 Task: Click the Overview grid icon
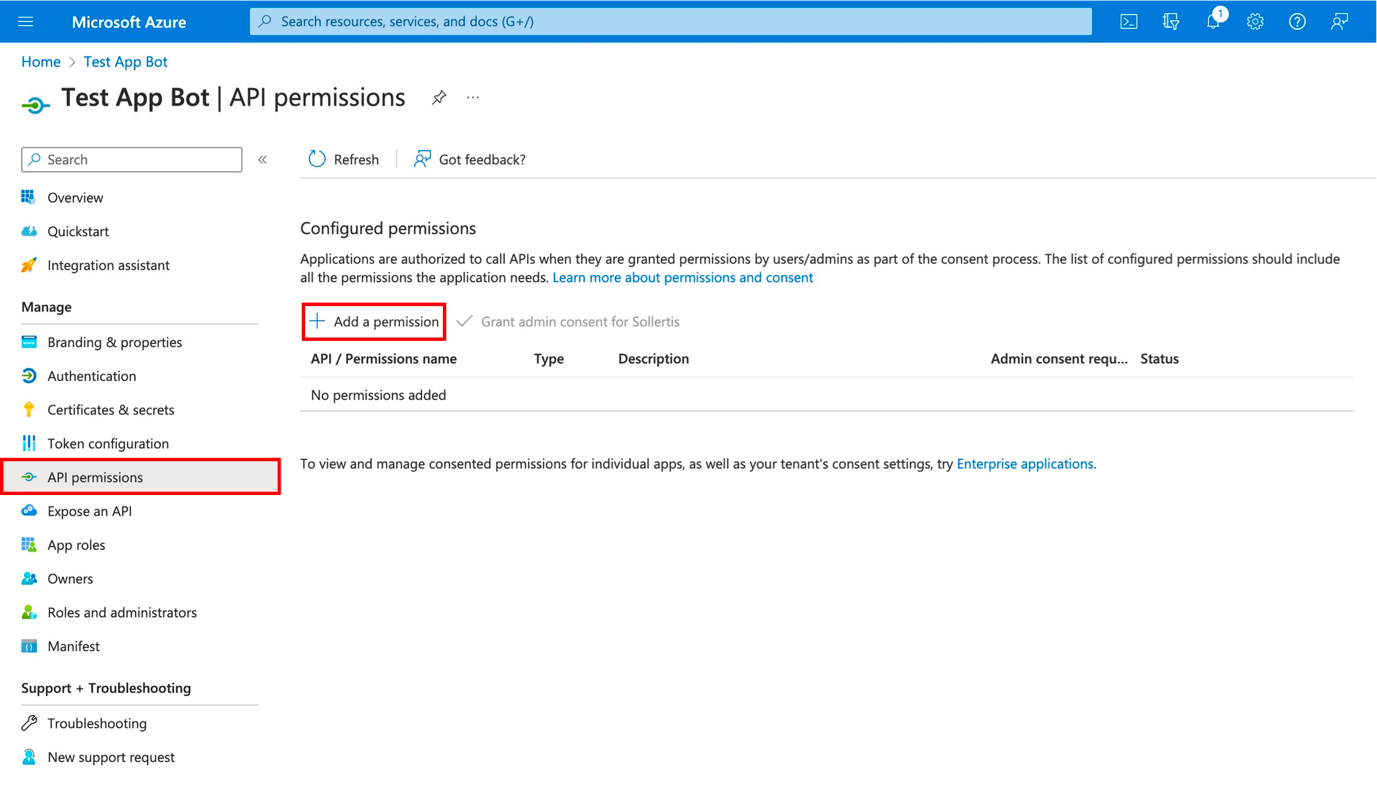(29, 197)
